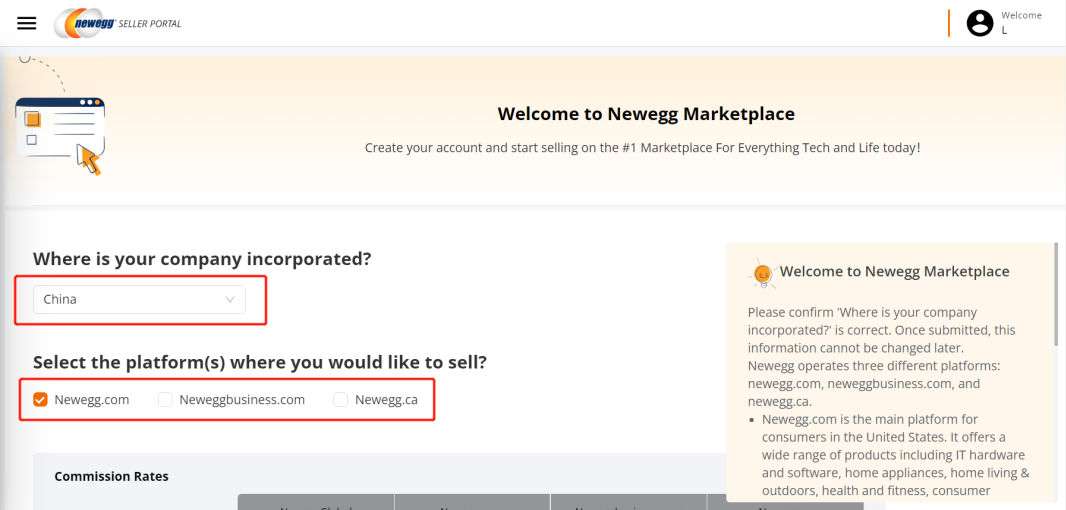Click the 'SELLER PORTAL' text beside the logo
This screenshot has height=510, width=1066.
(x=150, y=24)
